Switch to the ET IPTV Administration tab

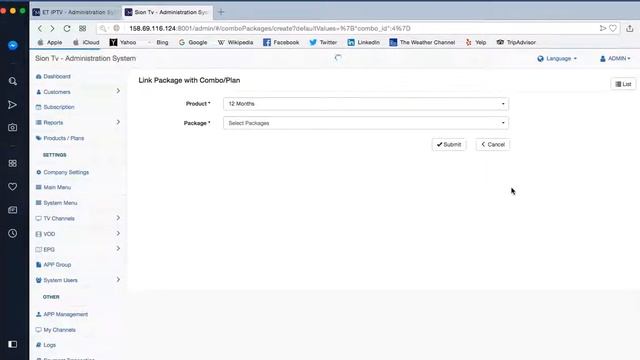tap(75, 12)
